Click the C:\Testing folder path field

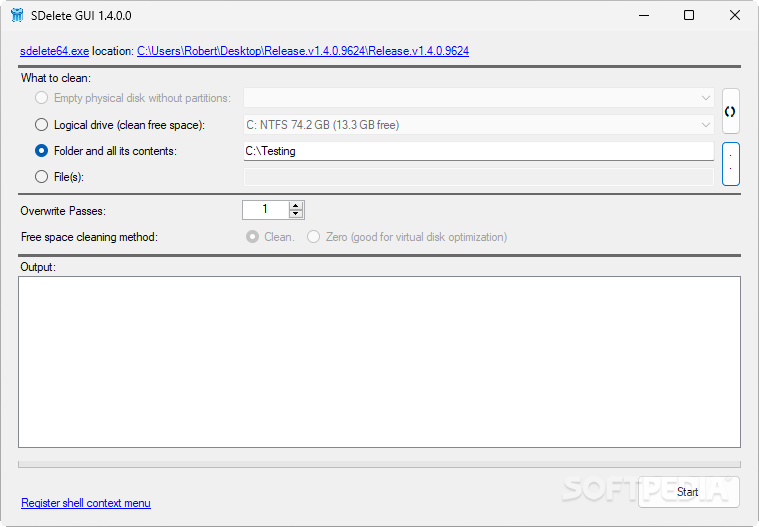[x=479, y=151]
